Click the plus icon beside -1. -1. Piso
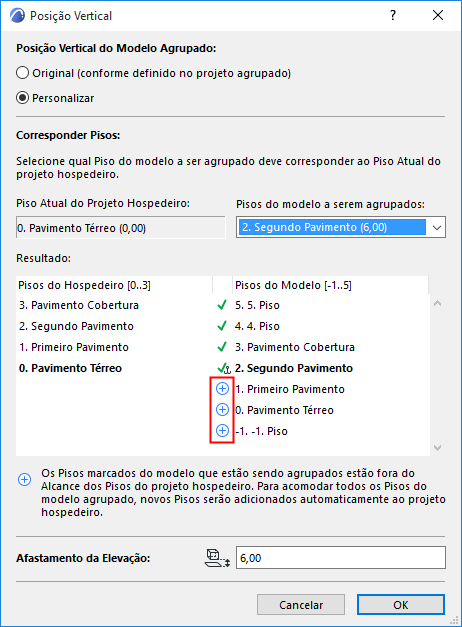Viewport: 462px width, 627px height. 222,431
